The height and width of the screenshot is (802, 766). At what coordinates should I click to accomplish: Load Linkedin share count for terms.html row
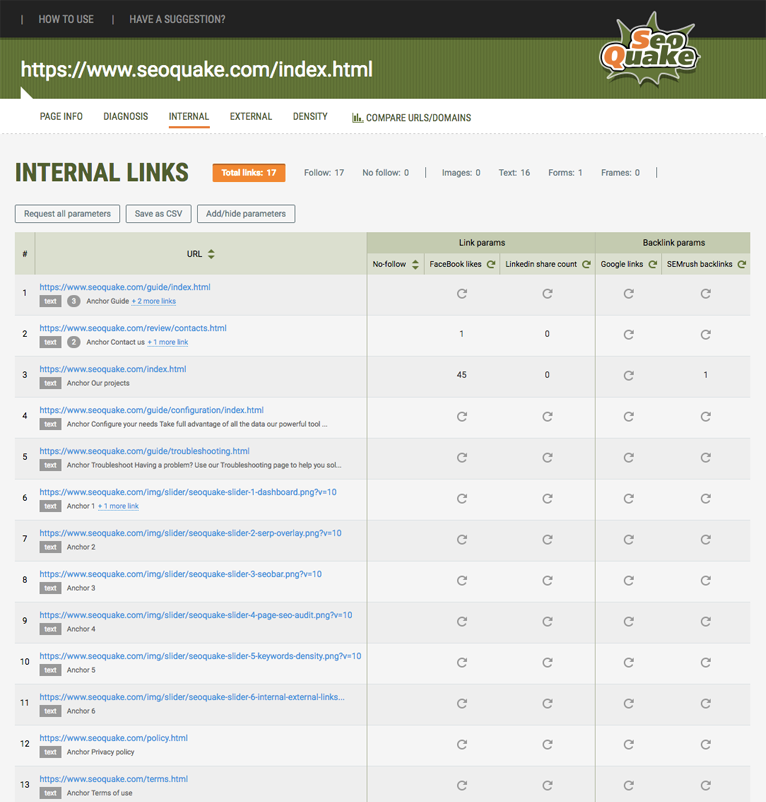[x=547, y=785]
